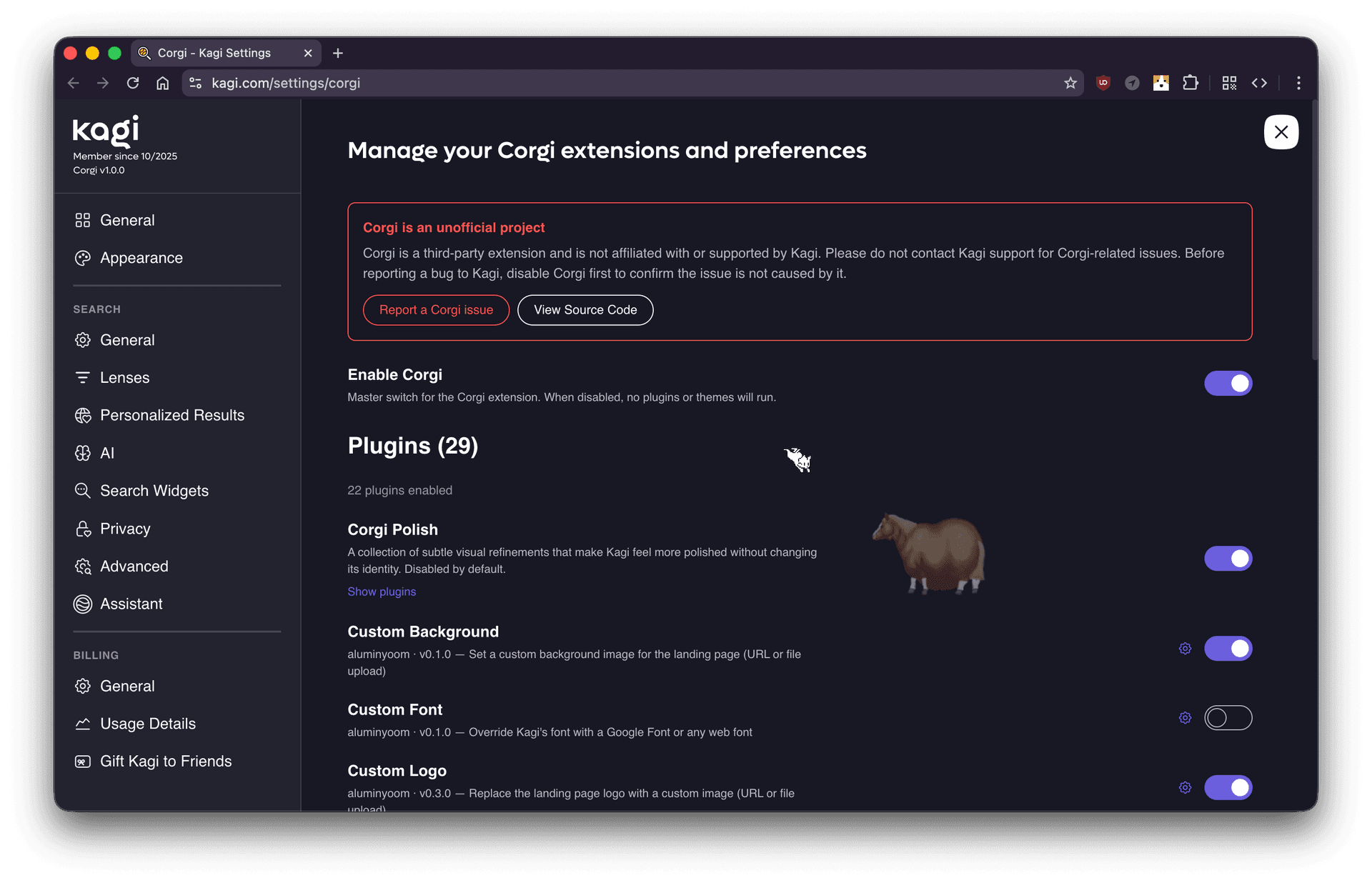
Task: Open the code brackets toolbar icon
Action: [1259, 83]
